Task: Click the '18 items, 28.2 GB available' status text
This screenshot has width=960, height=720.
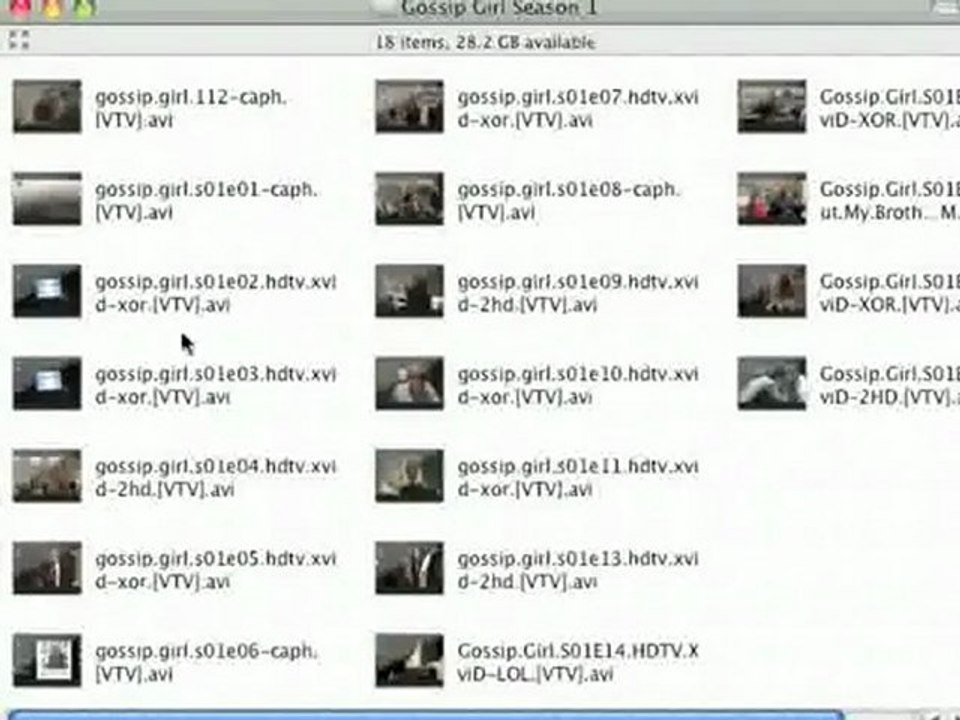Action: (485, 42)
